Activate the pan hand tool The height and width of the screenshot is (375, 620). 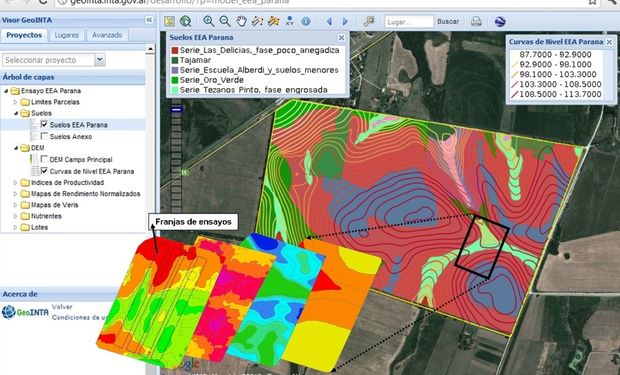(241, 21)
